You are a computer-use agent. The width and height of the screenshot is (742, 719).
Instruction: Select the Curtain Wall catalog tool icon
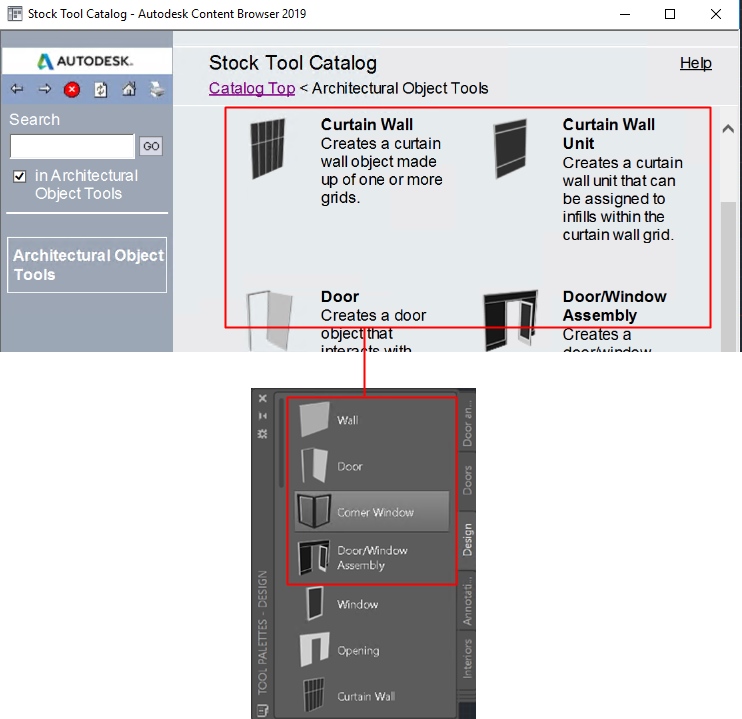coord(268,149)
